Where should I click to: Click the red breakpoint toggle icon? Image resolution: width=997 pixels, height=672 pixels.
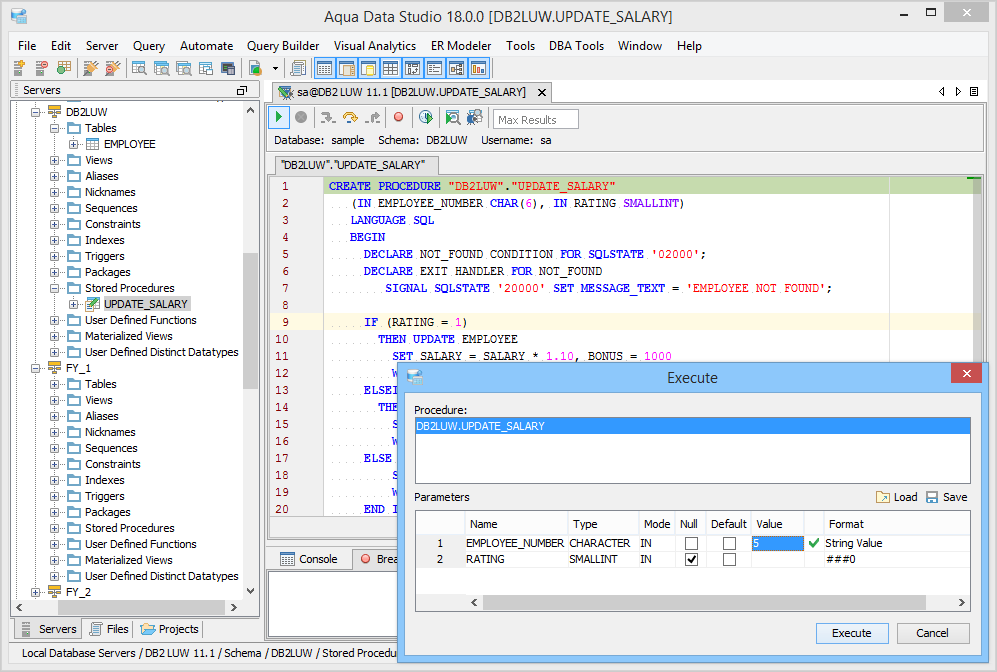398,118
